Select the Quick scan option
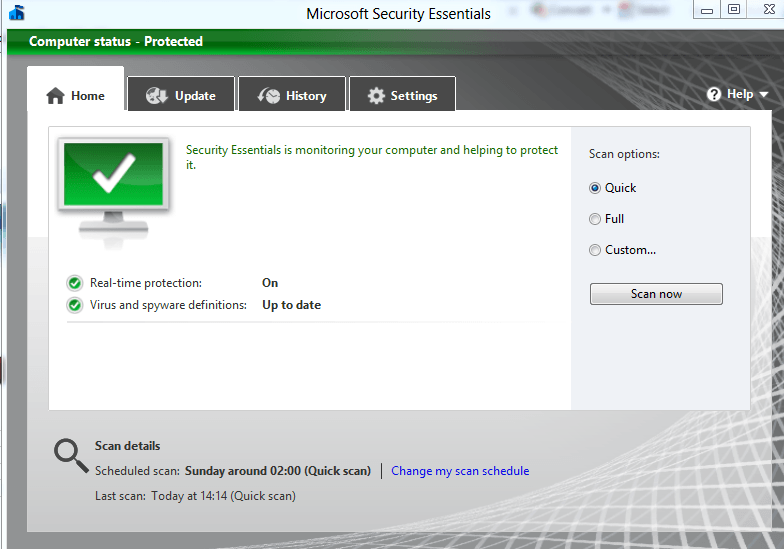Screen dimensions: 784x549 595,188
